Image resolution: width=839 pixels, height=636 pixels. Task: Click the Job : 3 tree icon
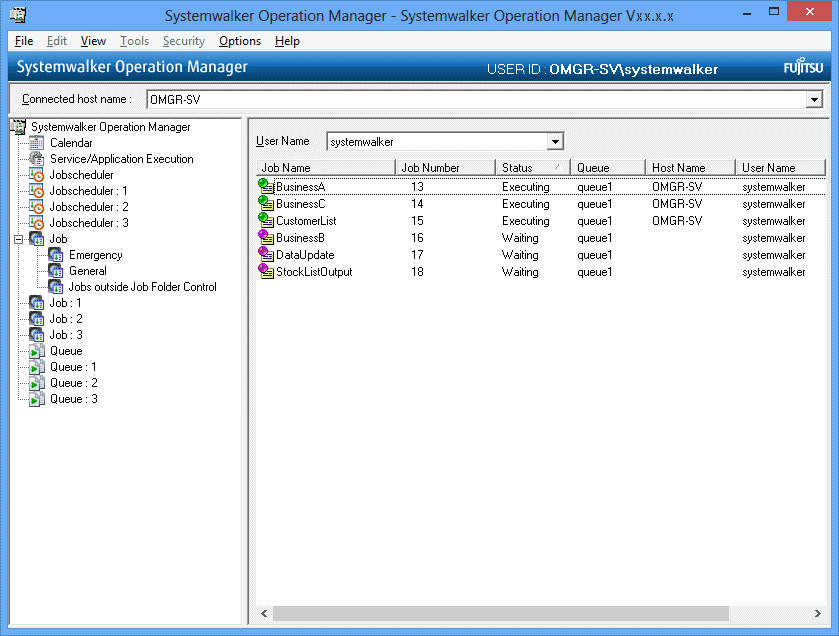coord(37,335)
